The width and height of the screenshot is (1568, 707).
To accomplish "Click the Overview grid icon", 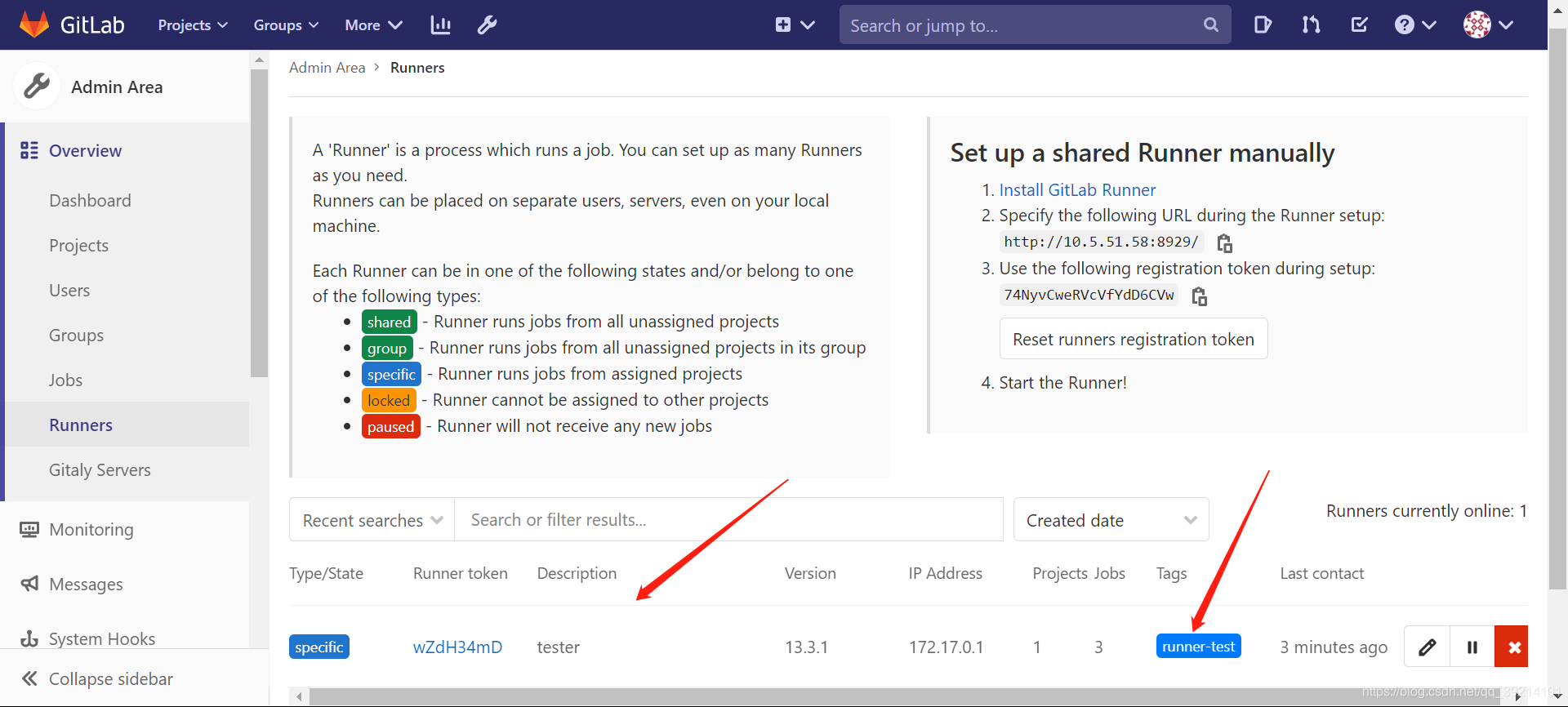I will tap(29, 150).
